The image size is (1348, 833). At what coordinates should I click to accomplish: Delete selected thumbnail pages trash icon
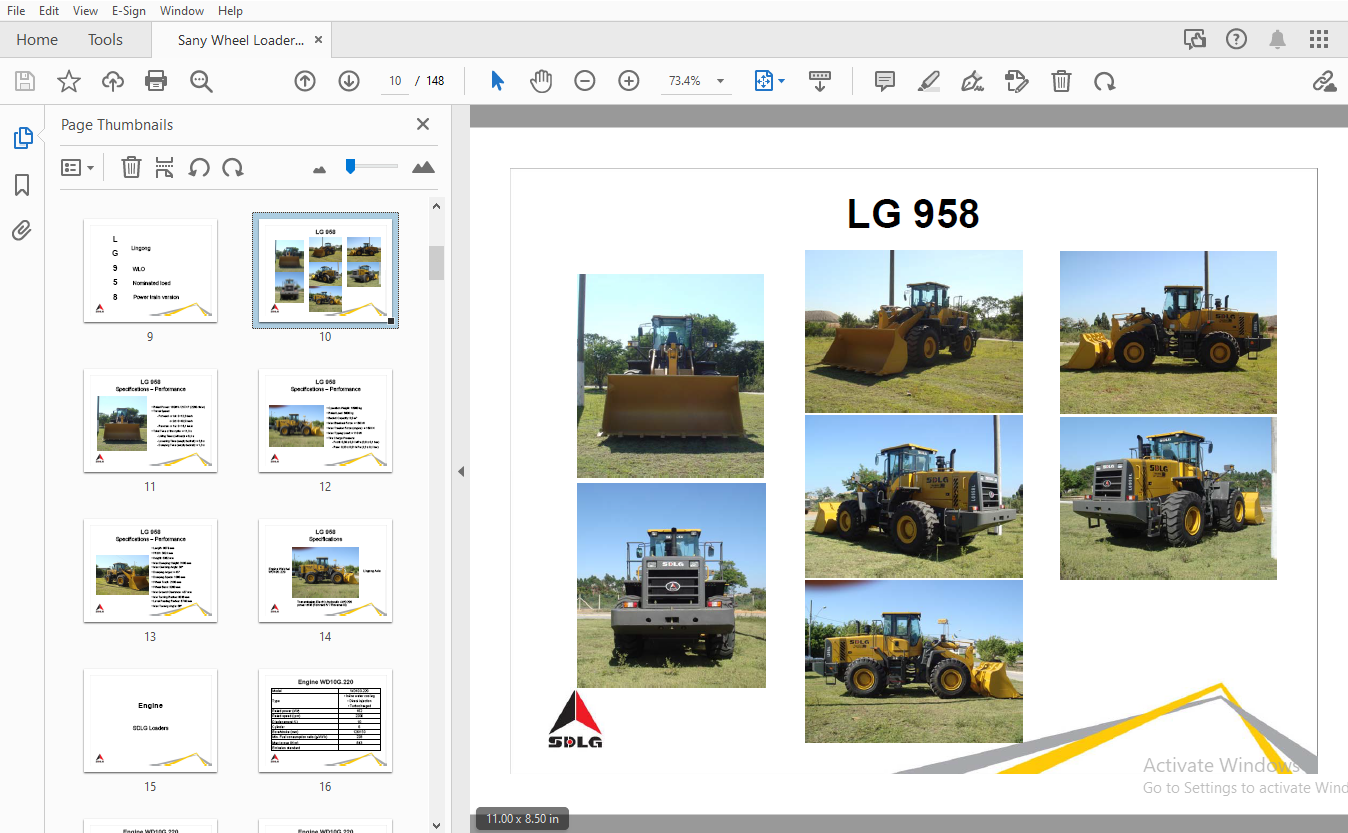tap(131, 167)
